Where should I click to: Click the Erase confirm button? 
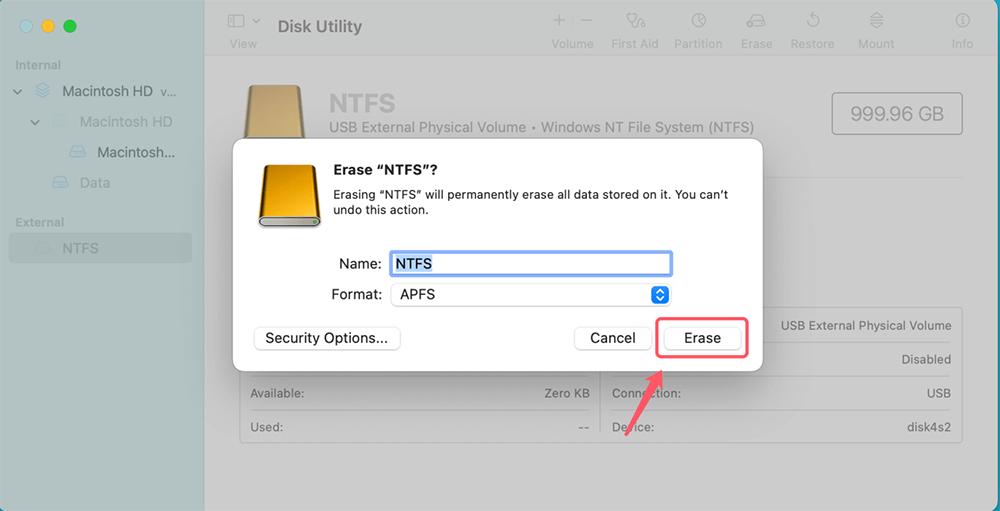coord(702,338)
